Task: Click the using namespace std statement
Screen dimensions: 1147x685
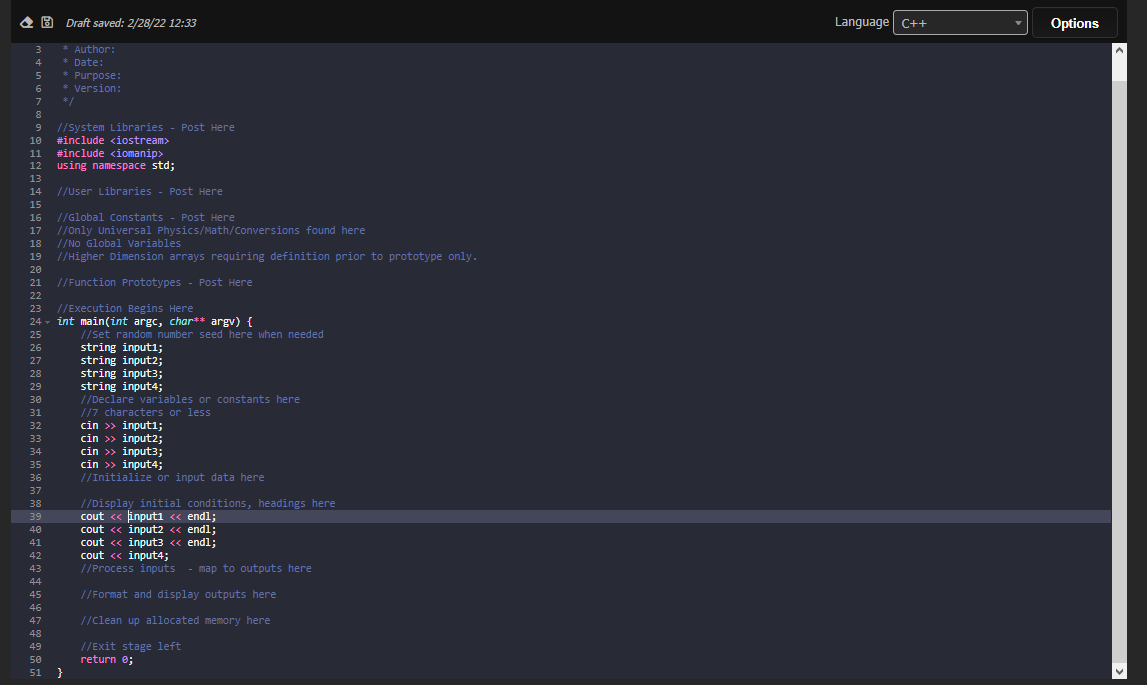Action: pos(117,165)
